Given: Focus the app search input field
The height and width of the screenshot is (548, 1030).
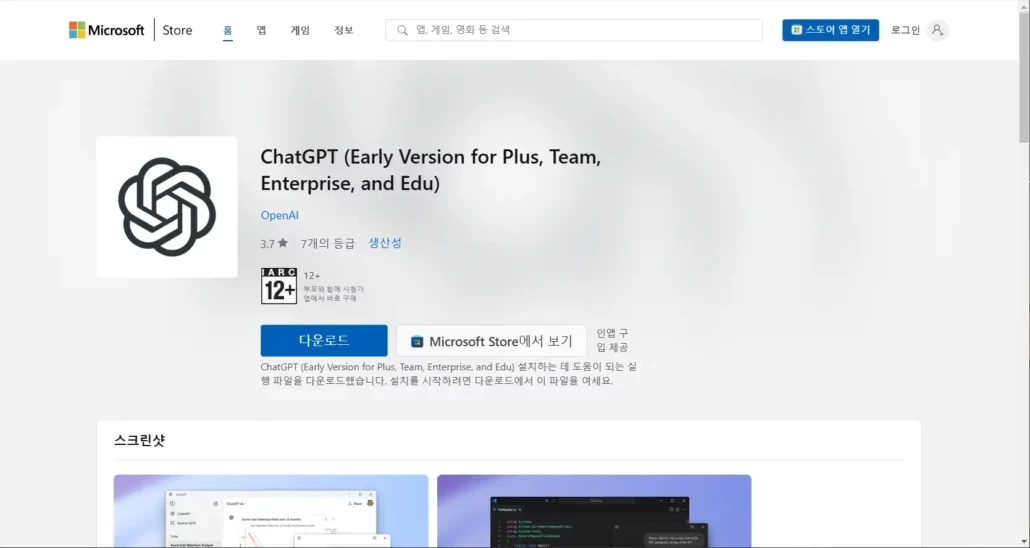Looking at the screenshot, I should 573,30.
